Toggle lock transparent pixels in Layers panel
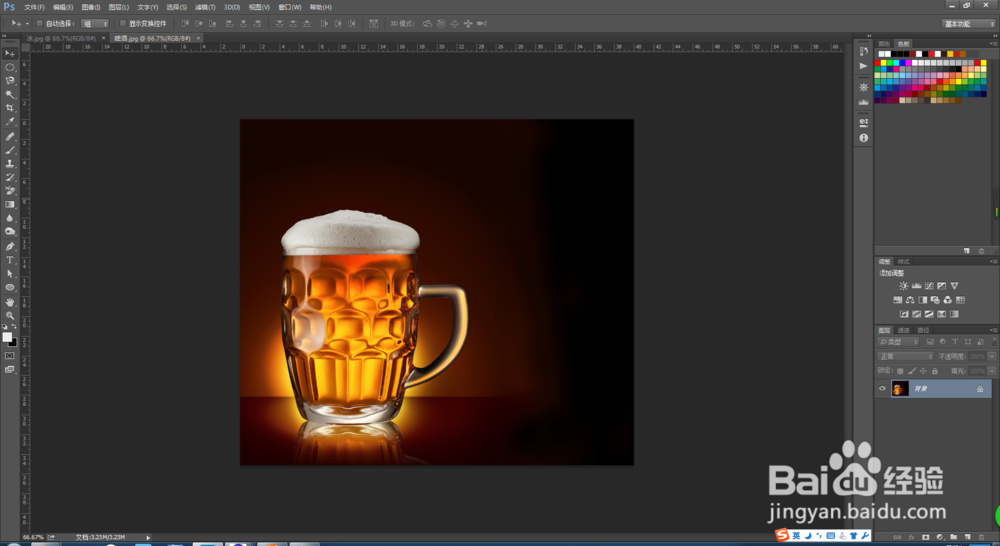 pyautogui.click(x=900, y=371)
